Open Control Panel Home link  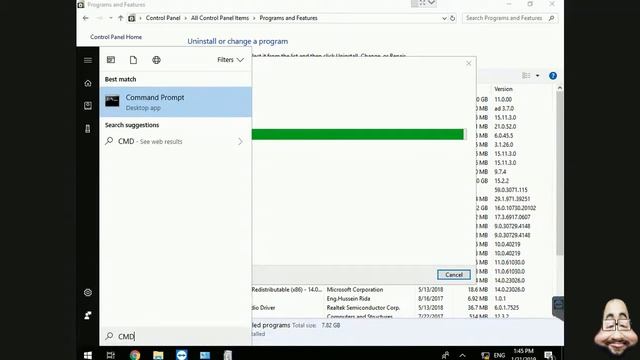[116, 37]
